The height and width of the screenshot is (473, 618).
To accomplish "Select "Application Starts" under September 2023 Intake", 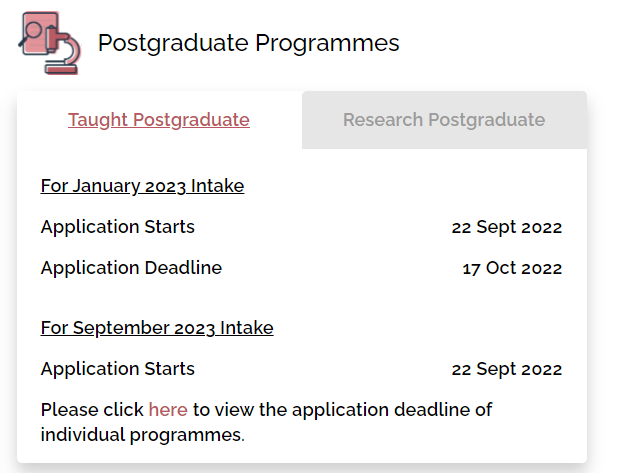I will (118, 369).
